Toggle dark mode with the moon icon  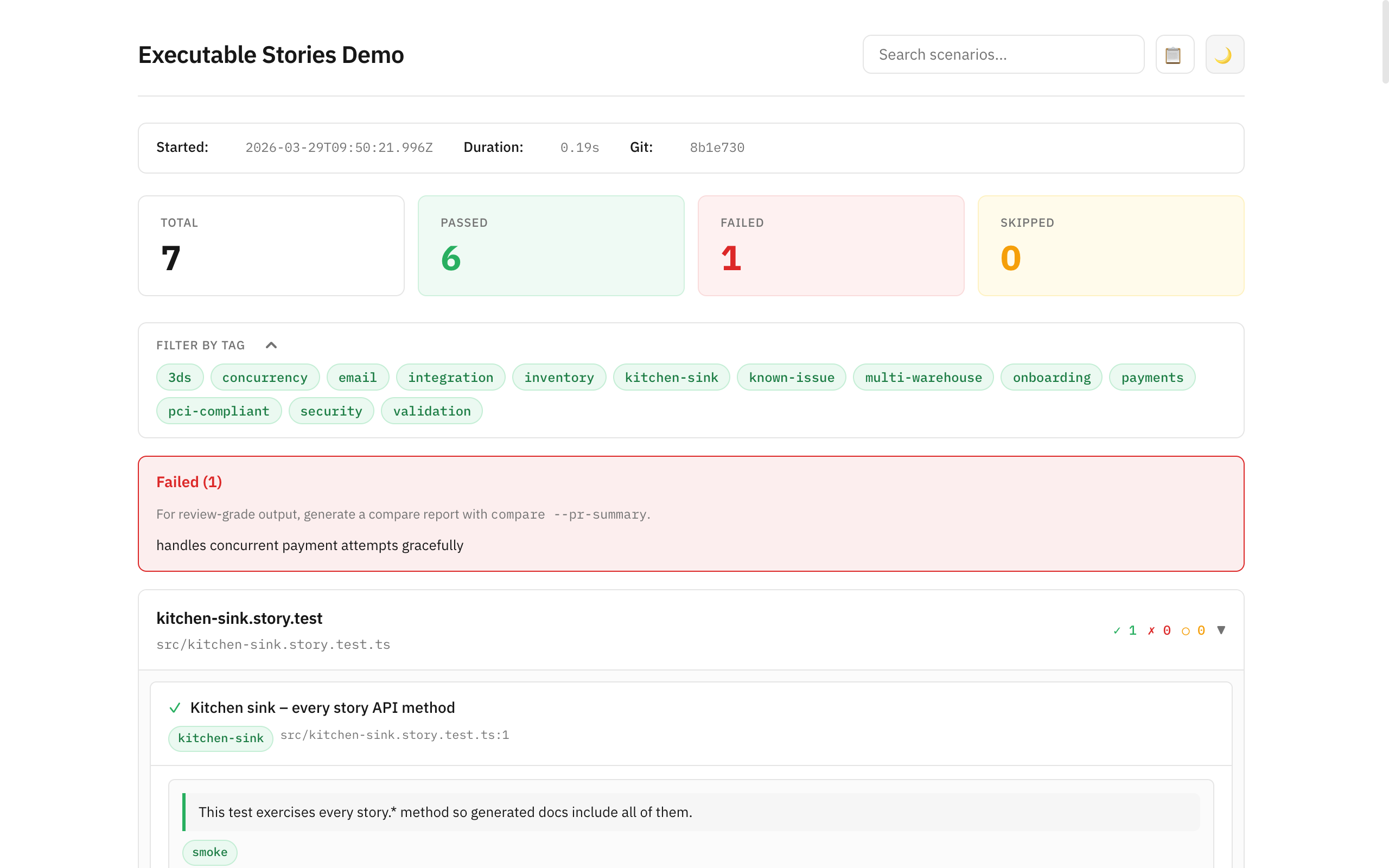(x=1225, y=54)
